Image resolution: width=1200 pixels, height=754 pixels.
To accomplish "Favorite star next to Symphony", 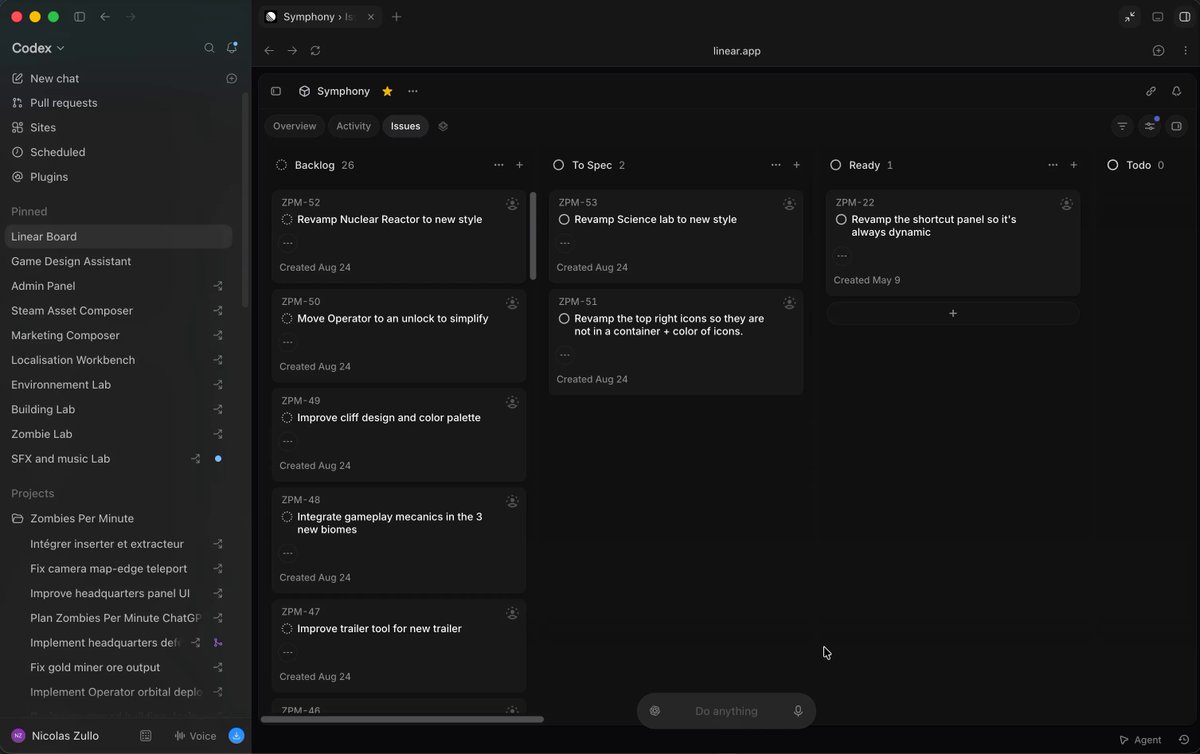I will [387, 91].
